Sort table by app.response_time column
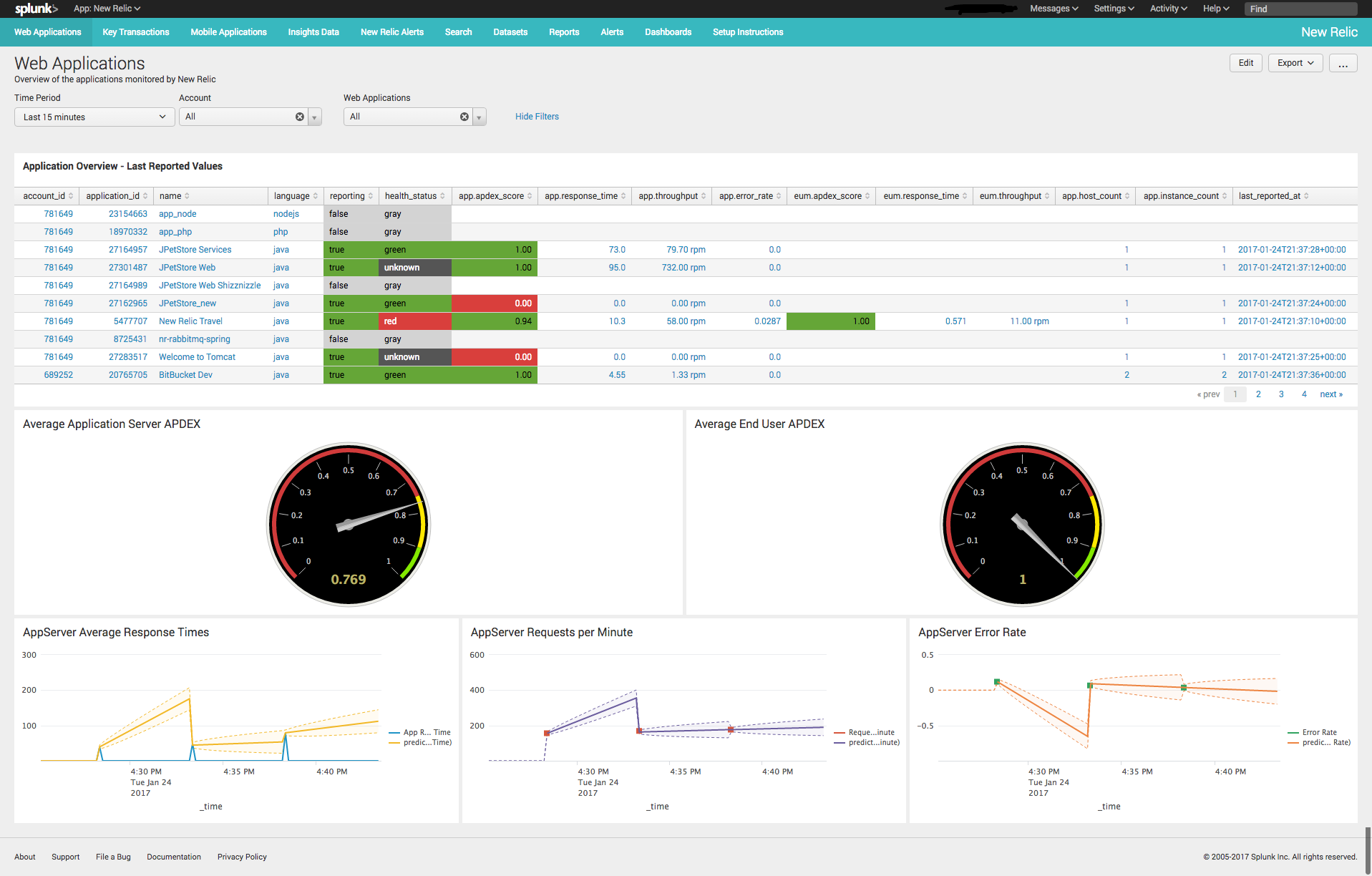Screen dimensions: 1372x876 tap(585, 196)
